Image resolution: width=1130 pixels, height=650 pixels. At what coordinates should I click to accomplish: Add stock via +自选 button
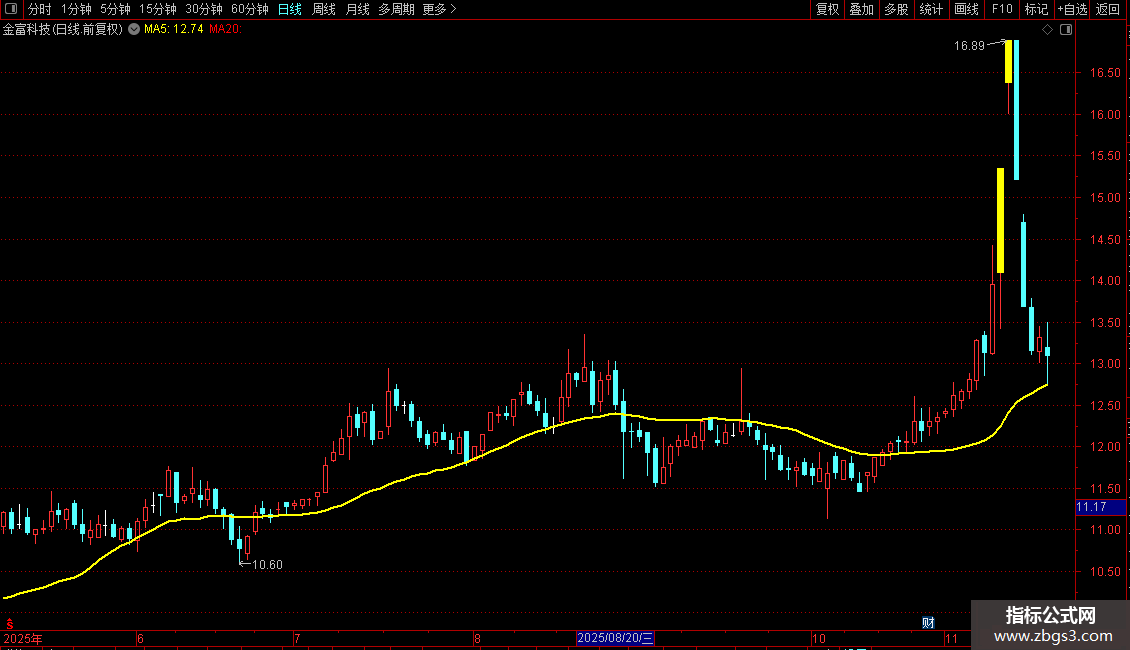(1072, 9)
